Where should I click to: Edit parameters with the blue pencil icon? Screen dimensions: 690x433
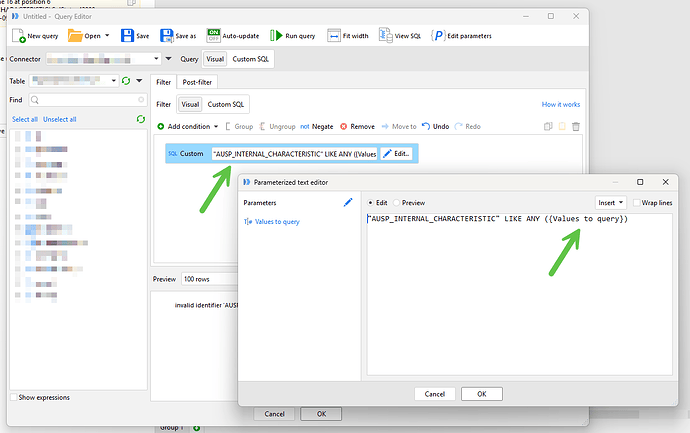pos(348,202)
